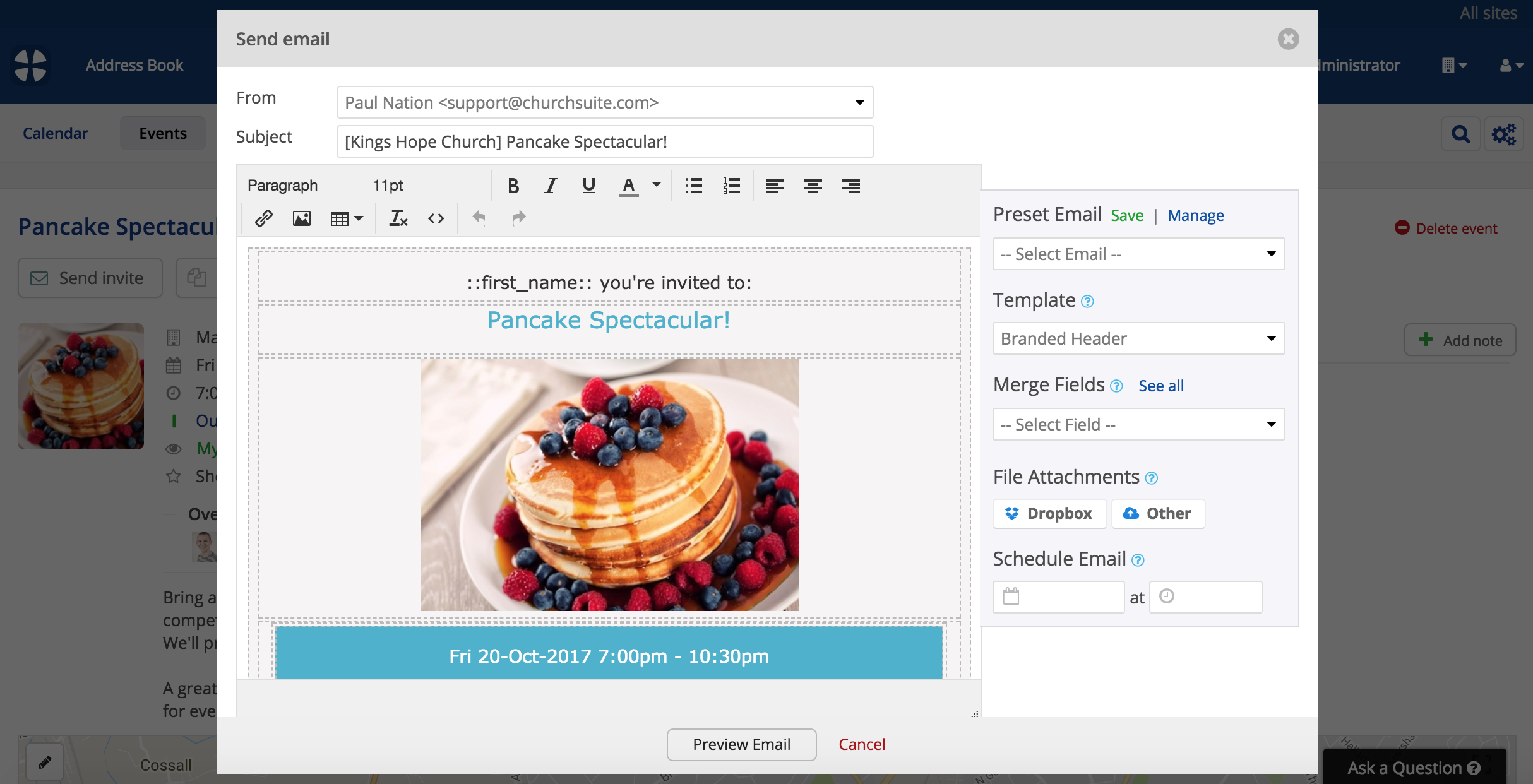Click the insert image icon

point(301,218)
